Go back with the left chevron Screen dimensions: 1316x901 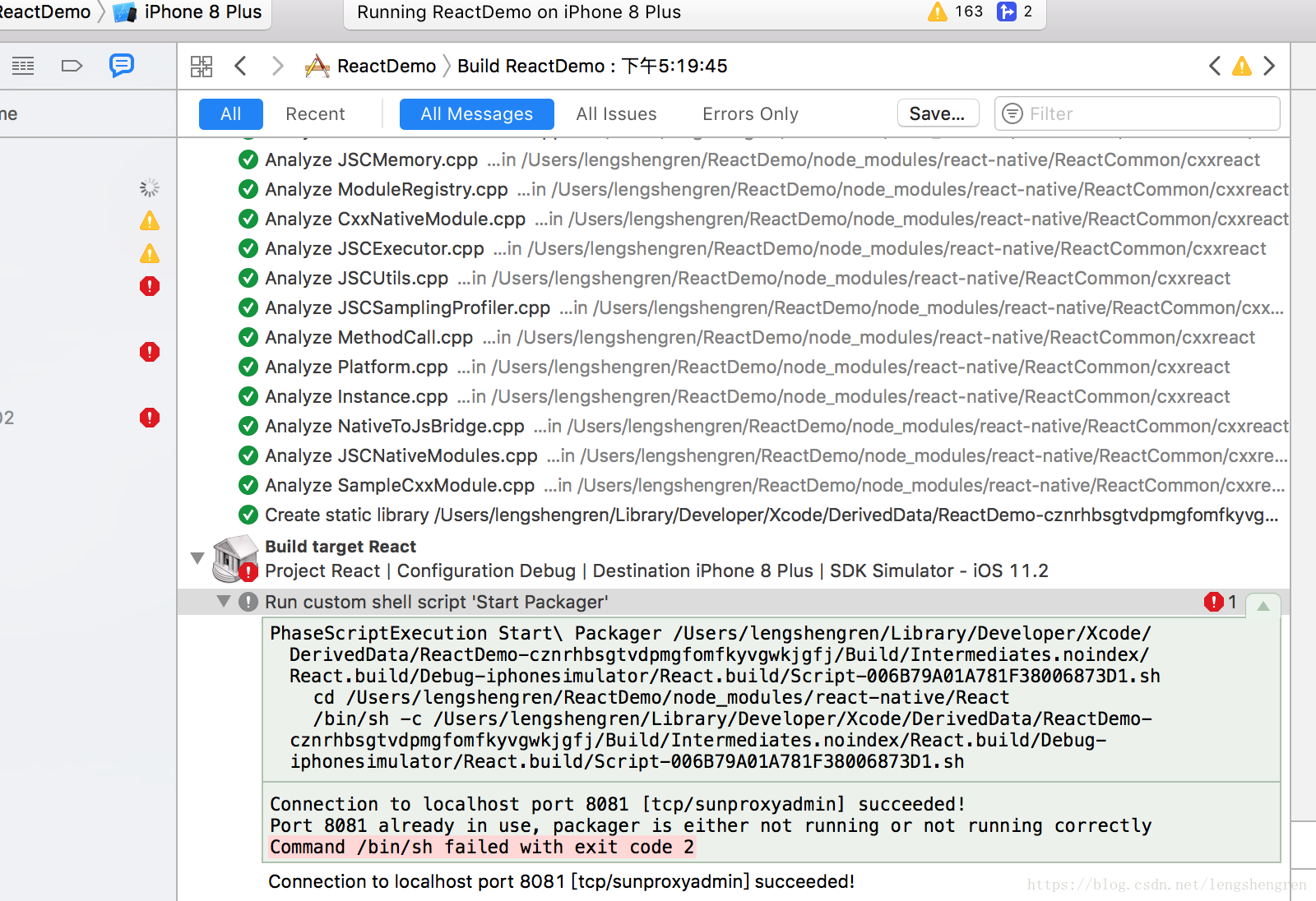[240, 66]
